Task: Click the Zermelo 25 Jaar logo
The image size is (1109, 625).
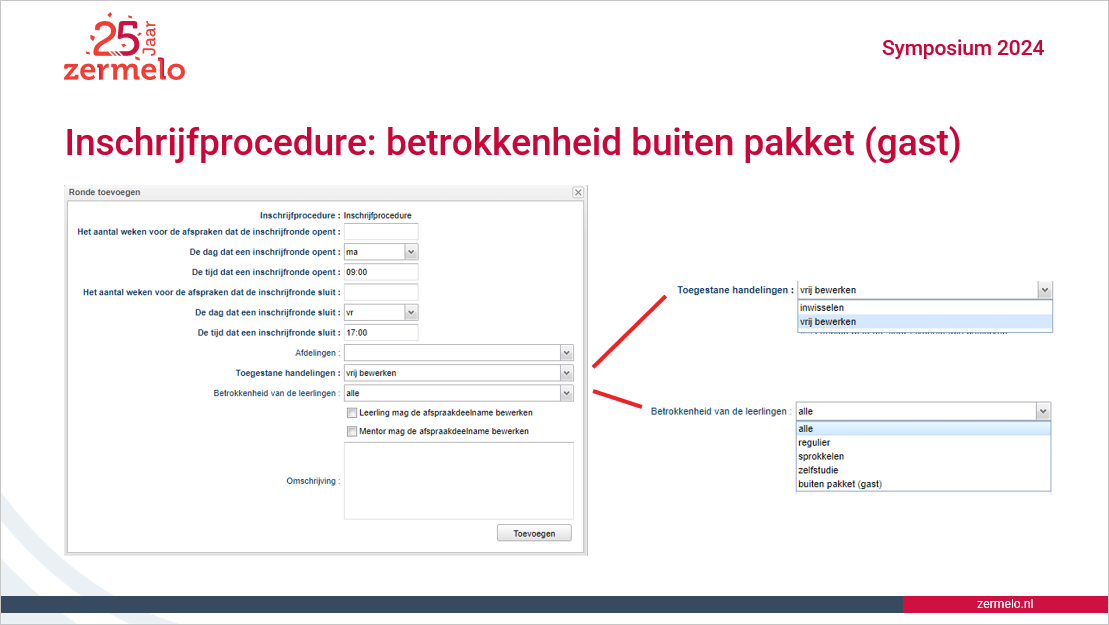Action: pos(124,47)
